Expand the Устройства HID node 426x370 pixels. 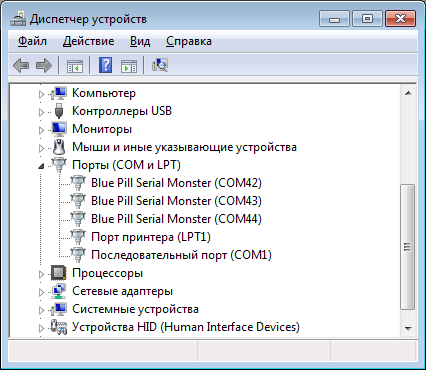41,328
